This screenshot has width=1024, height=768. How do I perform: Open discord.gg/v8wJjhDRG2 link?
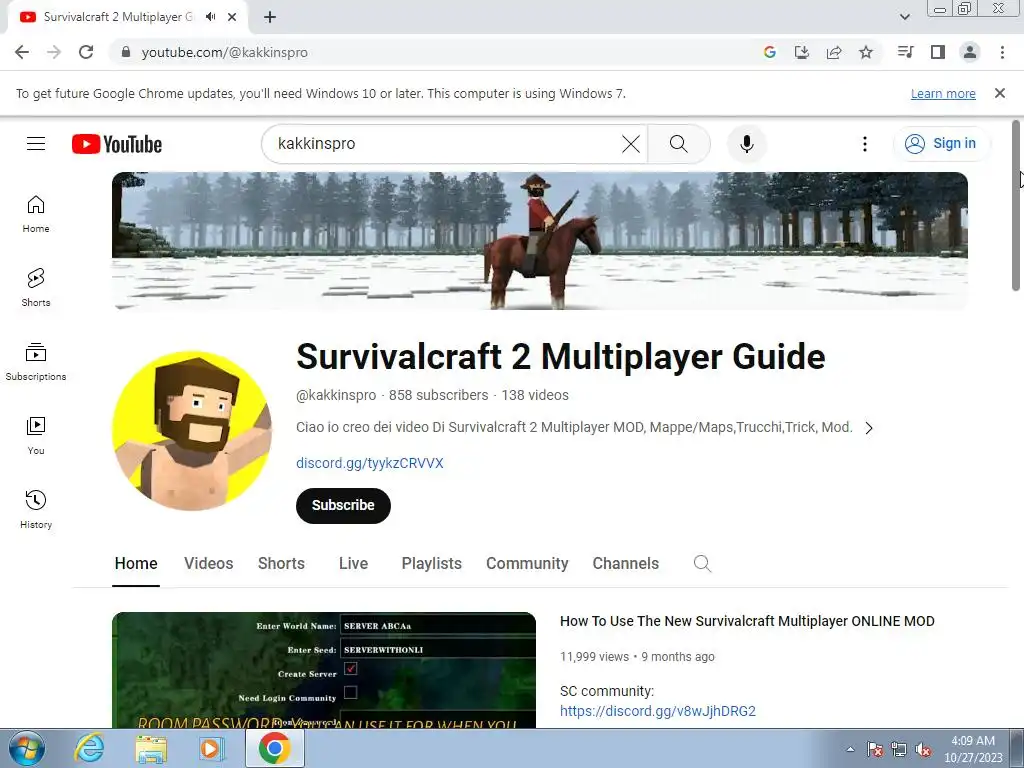658,711
